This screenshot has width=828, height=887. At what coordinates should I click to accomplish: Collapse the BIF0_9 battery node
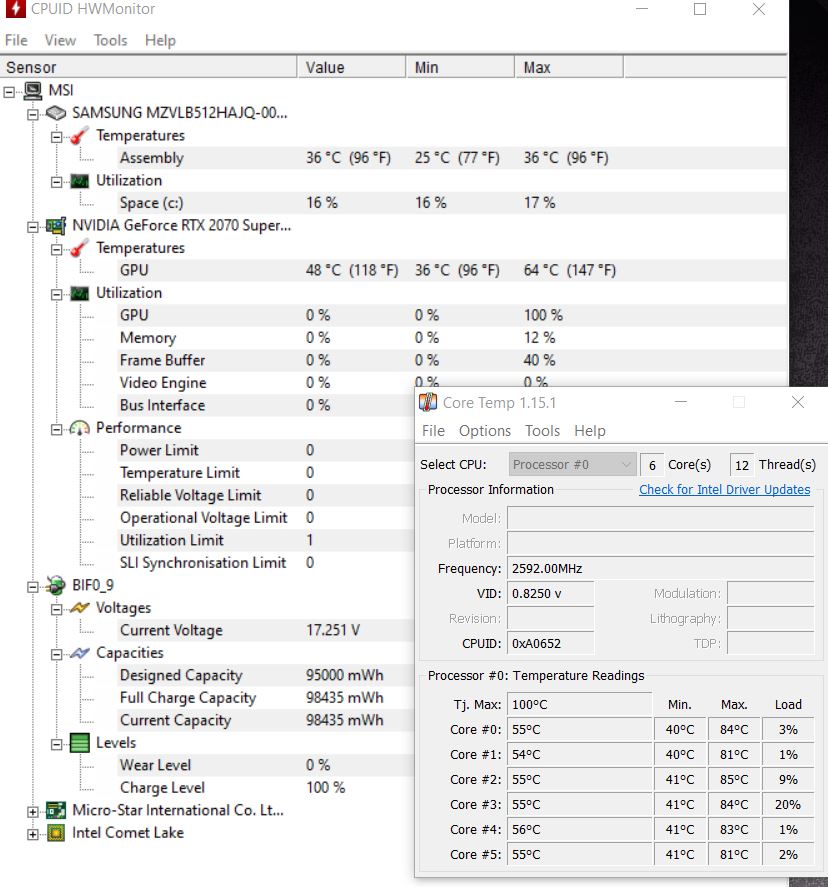33,587
